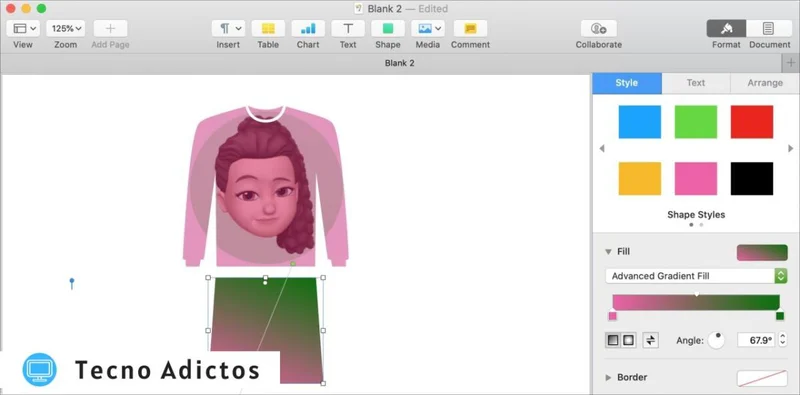Image resolution: width=800 pixels, height=395 pixels.
Task: Apply the blue shape style
Action: pyautogui.click(x=640, y=122)
